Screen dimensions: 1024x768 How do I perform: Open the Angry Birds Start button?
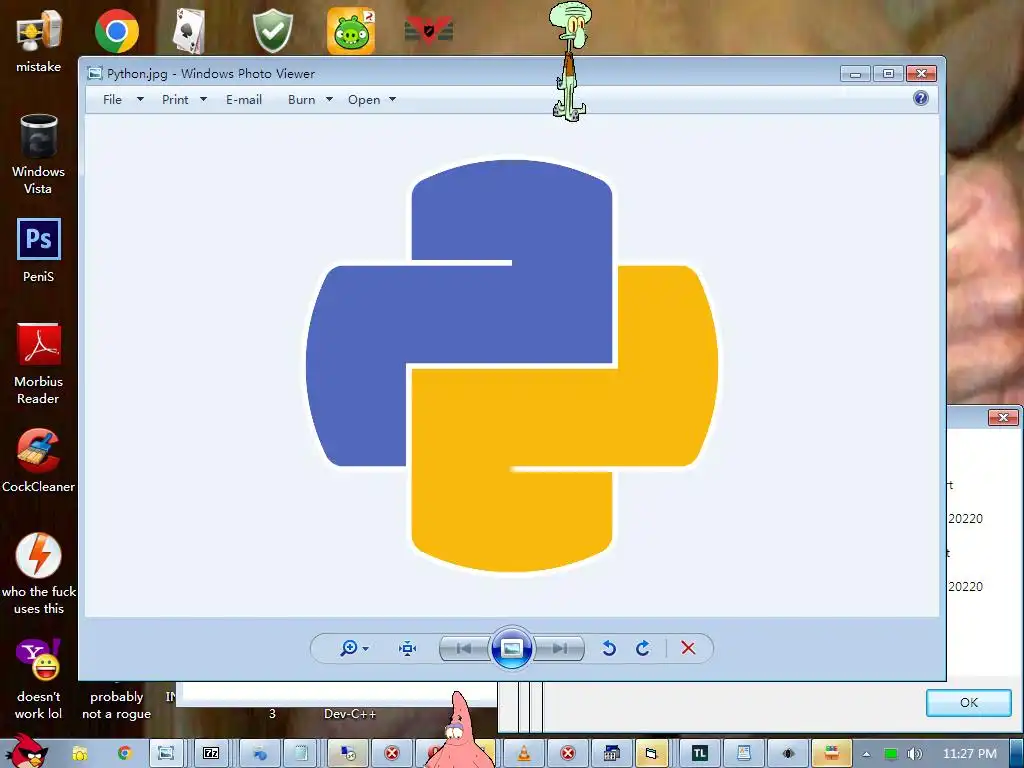pos(26,751)
